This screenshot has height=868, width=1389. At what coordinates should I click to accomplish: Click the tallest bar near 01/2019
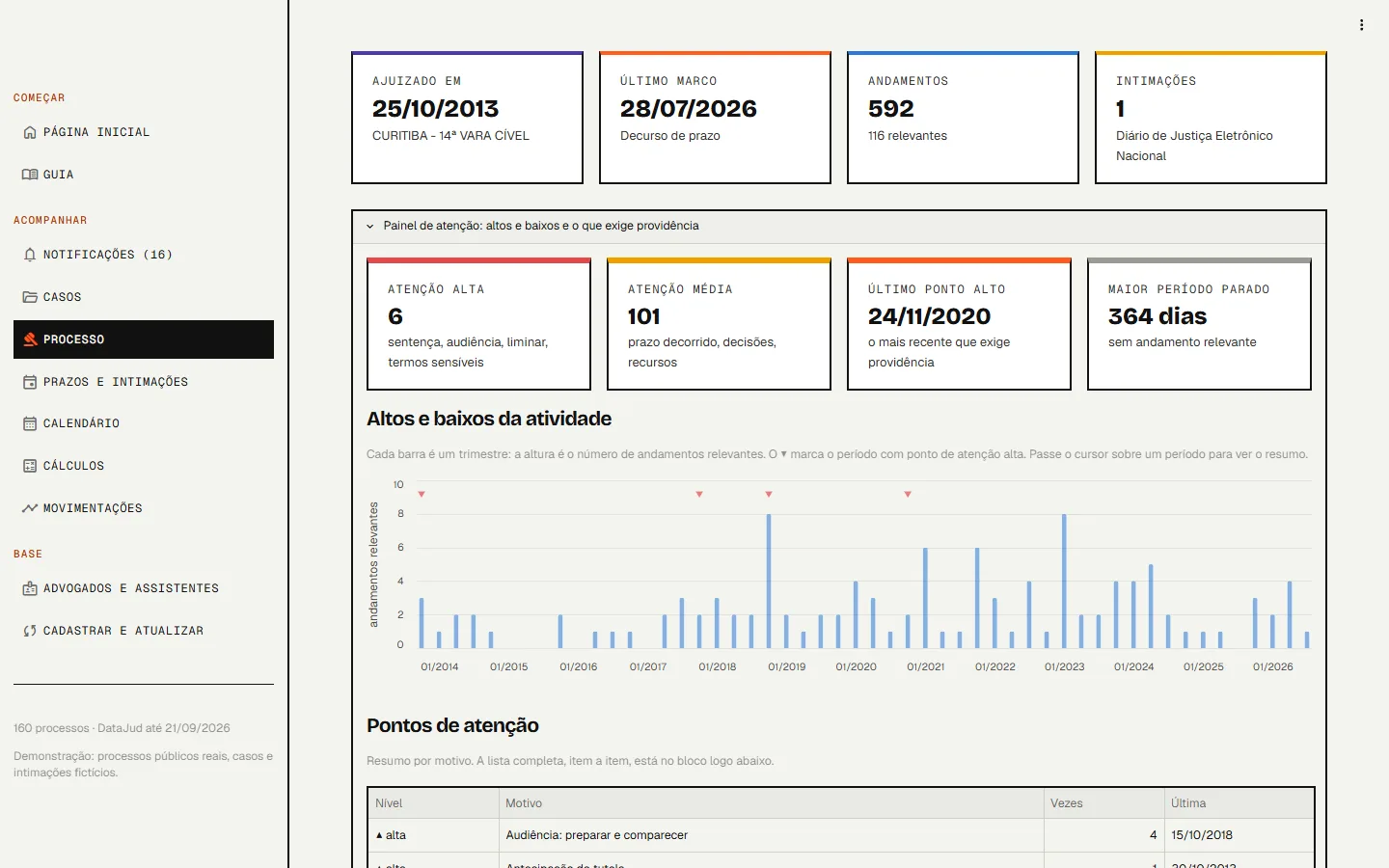click(x=769, y=581)
